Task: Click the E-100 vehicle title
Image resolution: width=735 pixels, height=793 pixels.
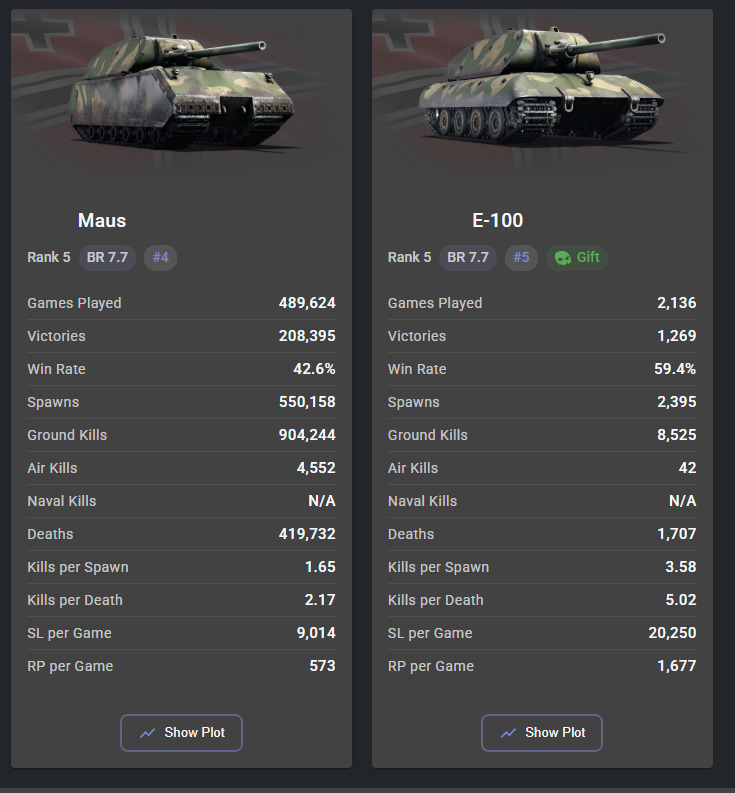Action: [x=498, y=220]
